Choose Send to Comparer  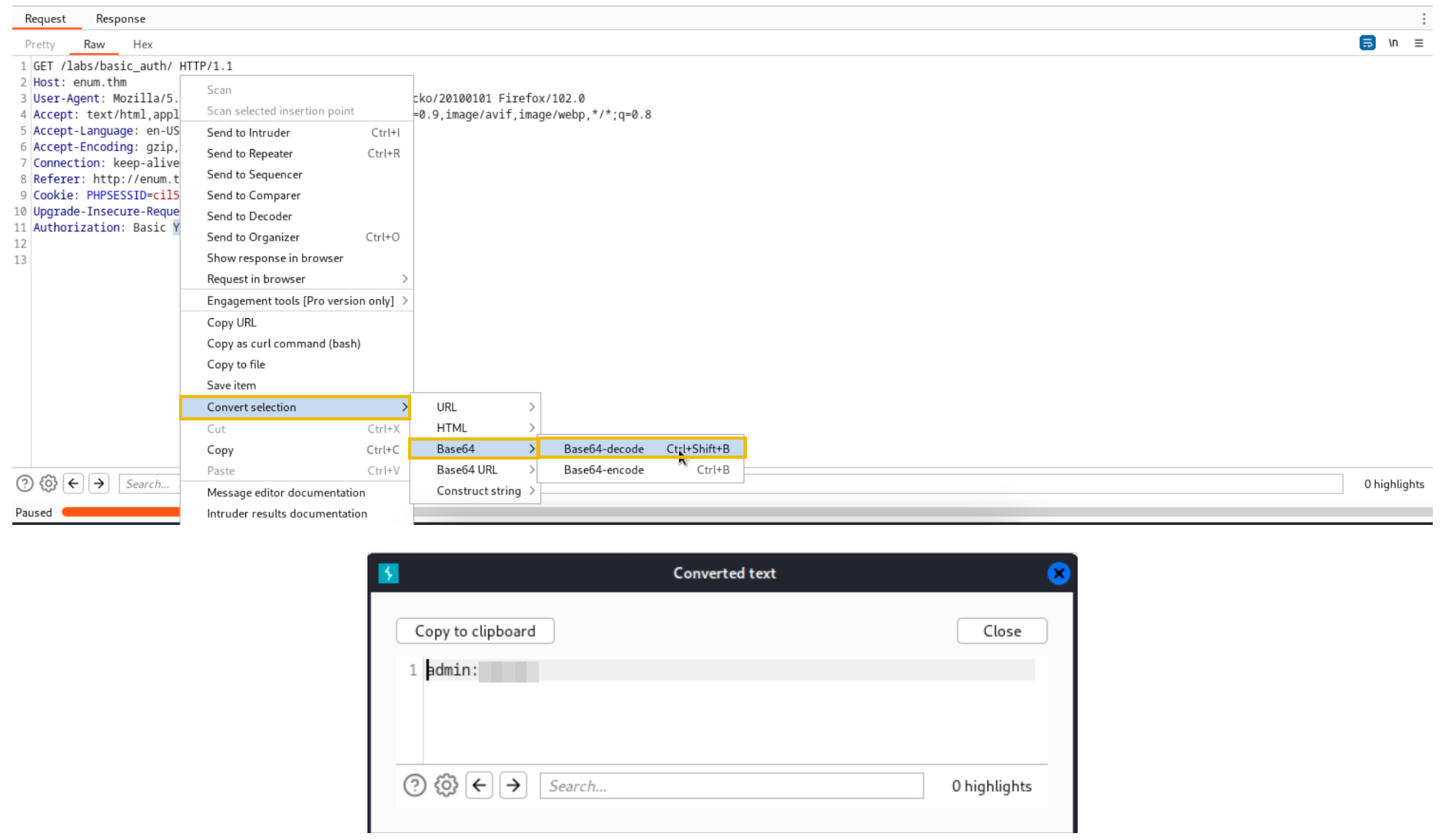tap(297, 195)
